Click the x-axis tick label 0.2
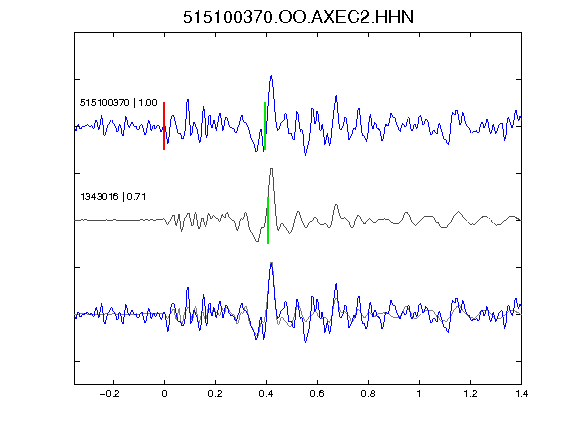The width and height of the screenshot is (576, 432). pyautogui.click(x=215, y=394)
